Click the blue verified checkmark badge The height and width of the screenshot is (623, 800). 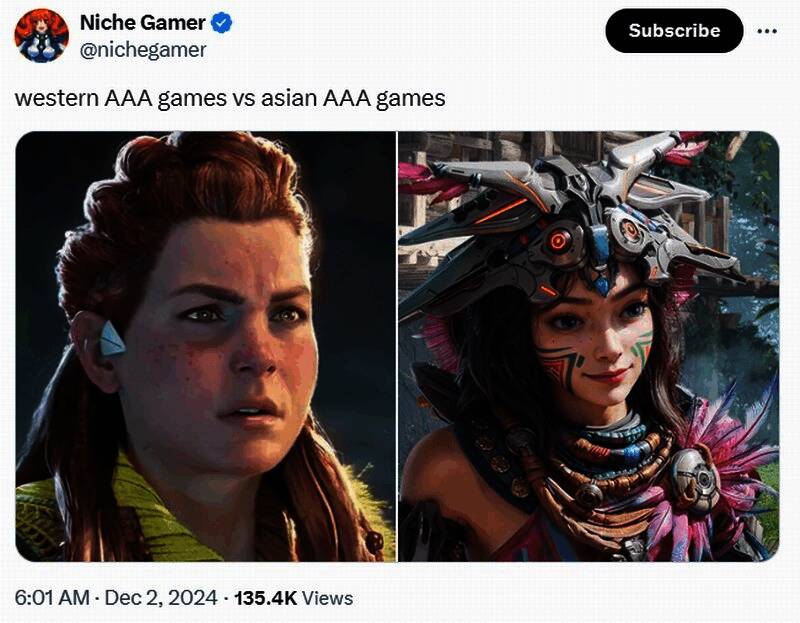coord(221,23)
